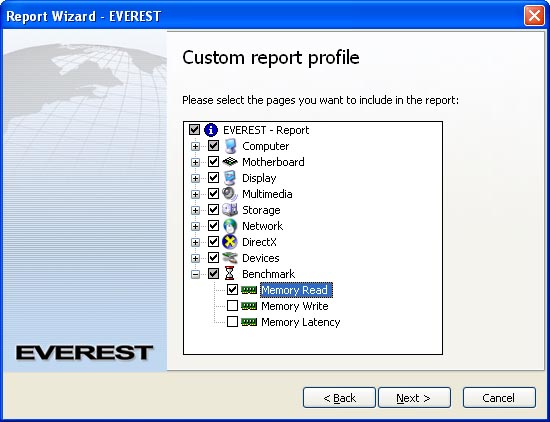Select the Benchmark hourglass icon
The height and width of the screenshot is (422, 550).
(230, 274)
